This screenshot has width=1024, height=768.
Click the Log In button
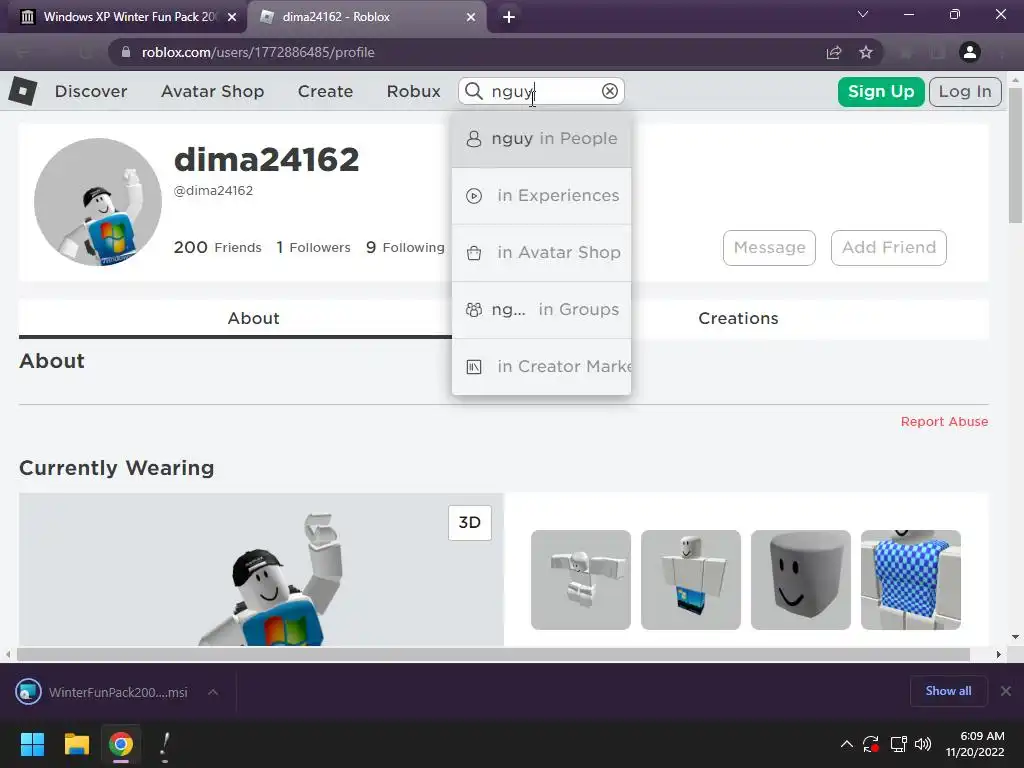click(965, 91)
